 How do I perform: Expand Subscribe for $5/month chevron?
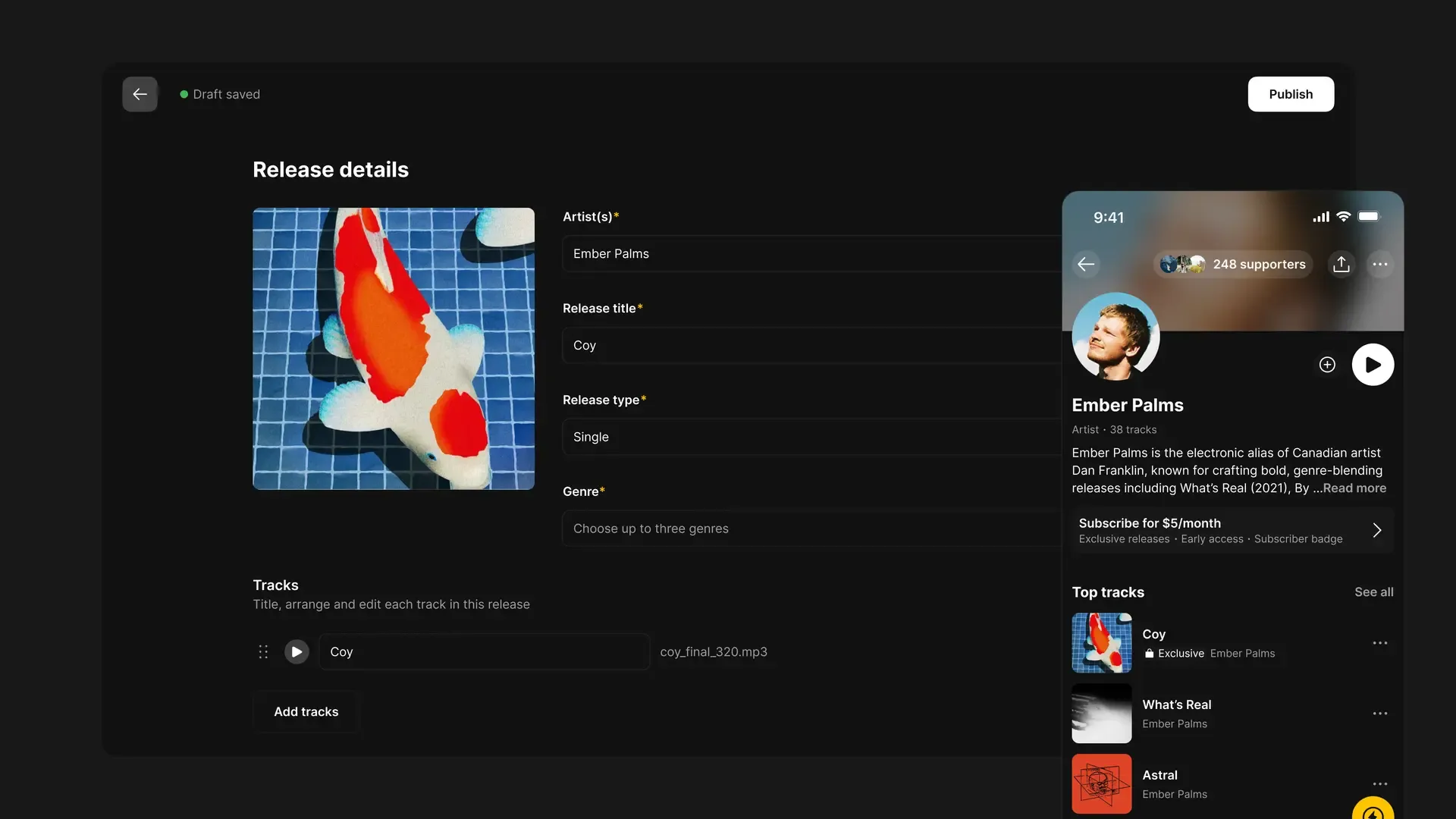[1376, 530]
